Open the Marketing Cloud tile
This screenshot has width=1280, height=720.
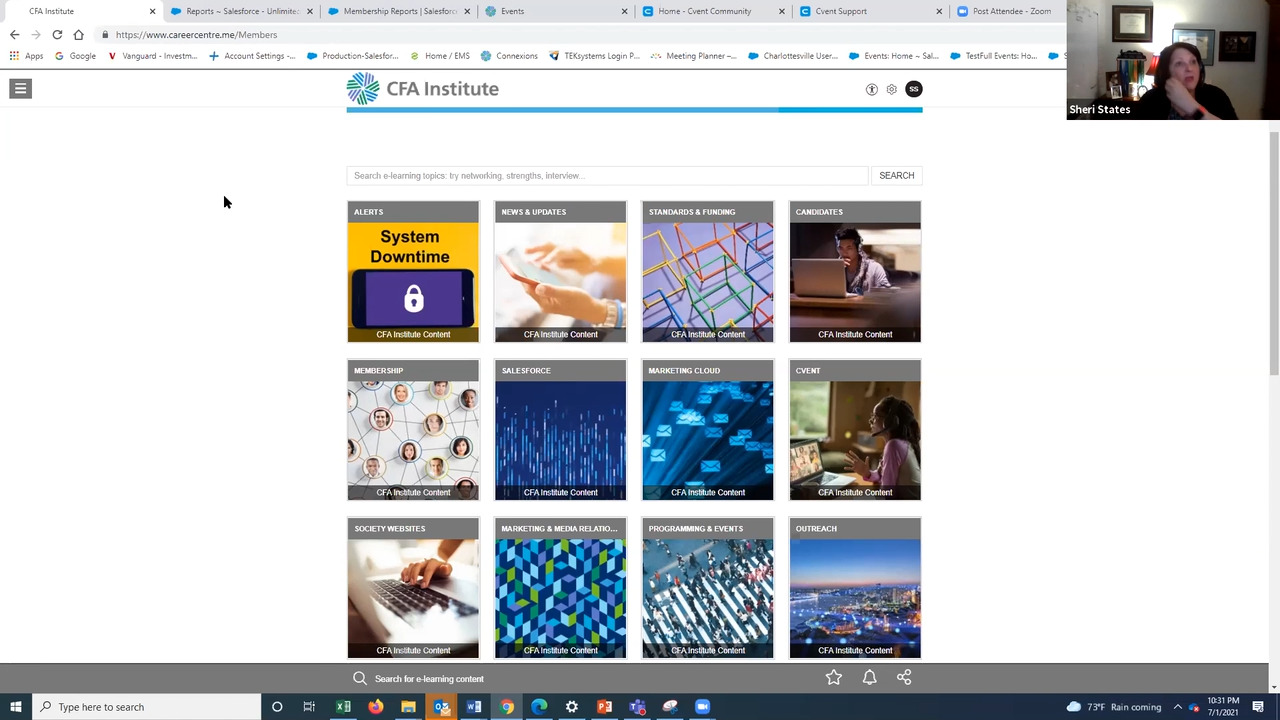click(x=708, y=430)
